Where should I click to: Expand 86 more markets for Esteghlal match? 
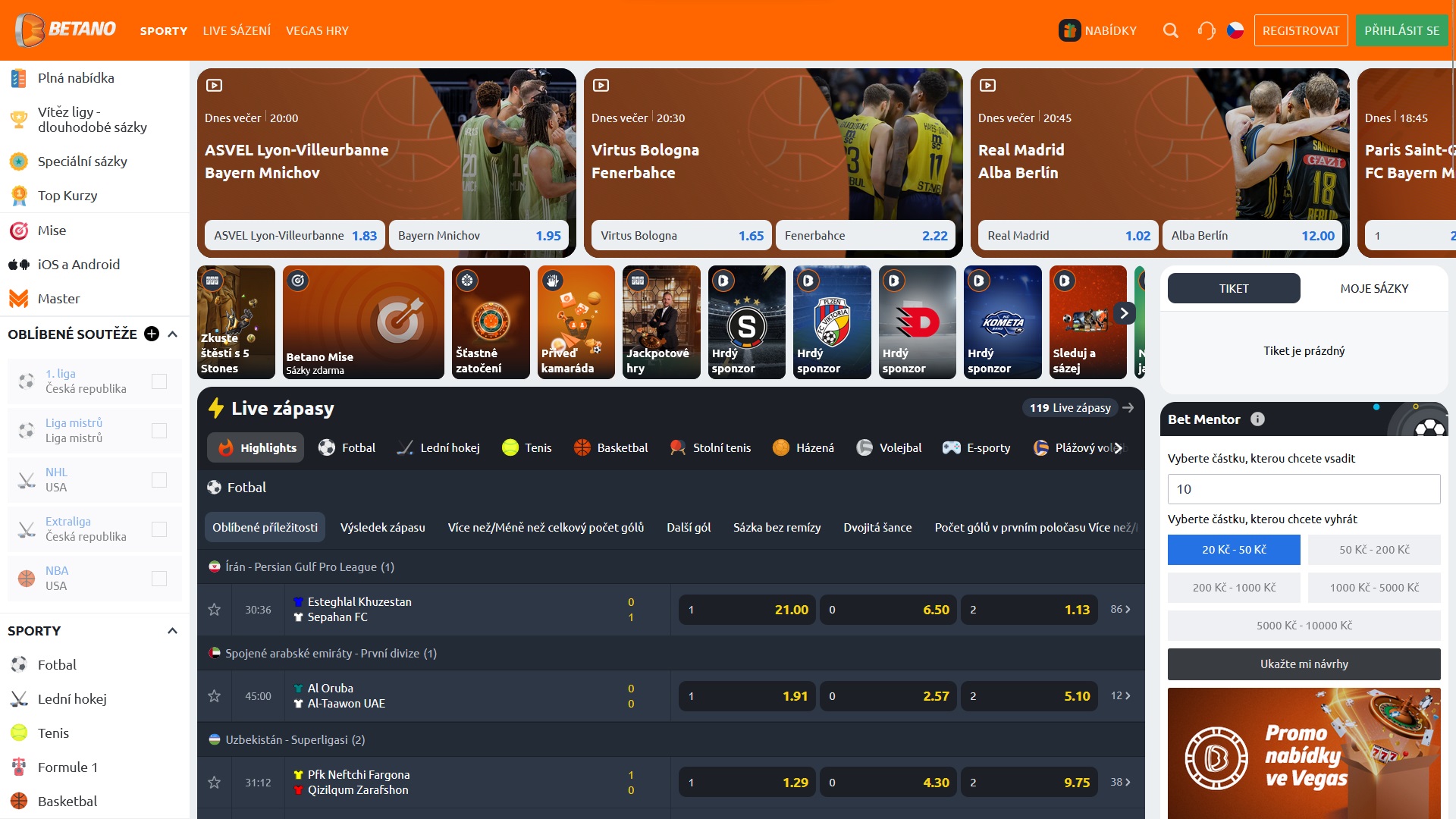click(1120, 610)
